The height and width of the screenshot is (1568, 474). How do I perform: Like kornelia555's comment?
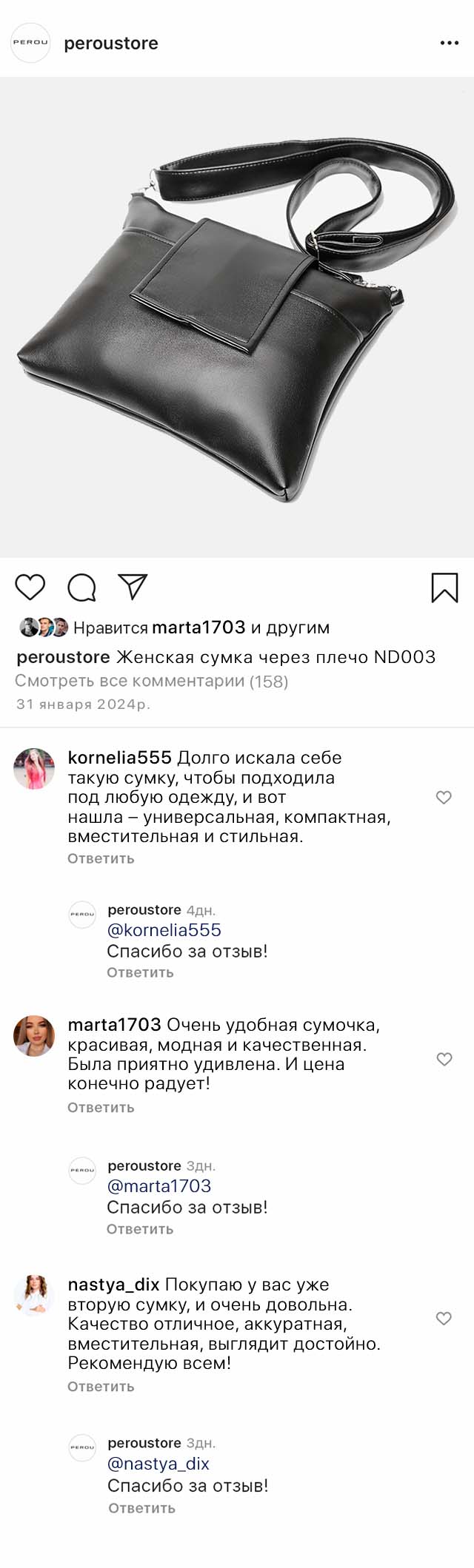tap(444, 797)
